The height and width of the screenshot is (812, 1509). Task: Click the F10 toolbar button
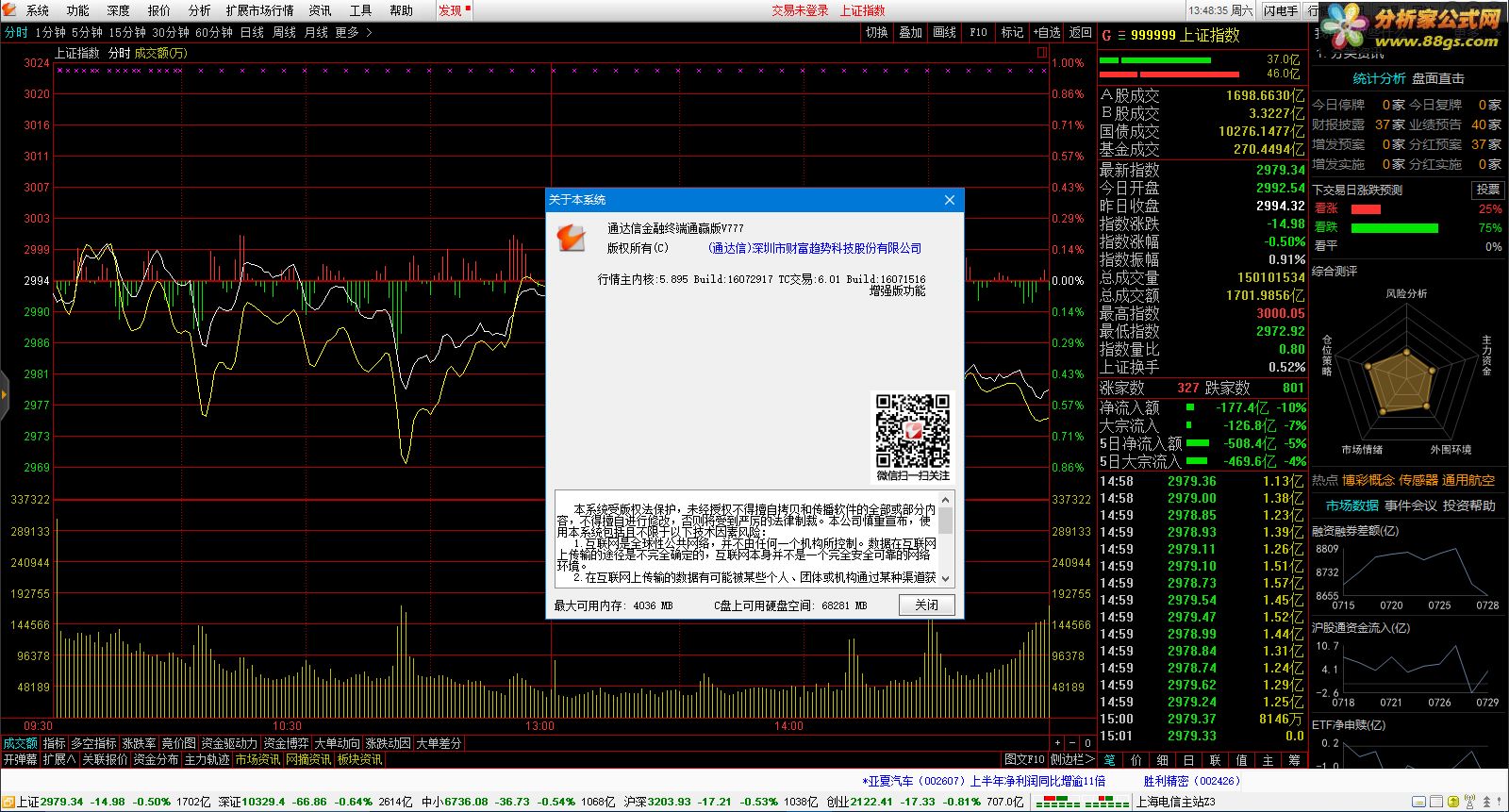click(x=979, y=32)
